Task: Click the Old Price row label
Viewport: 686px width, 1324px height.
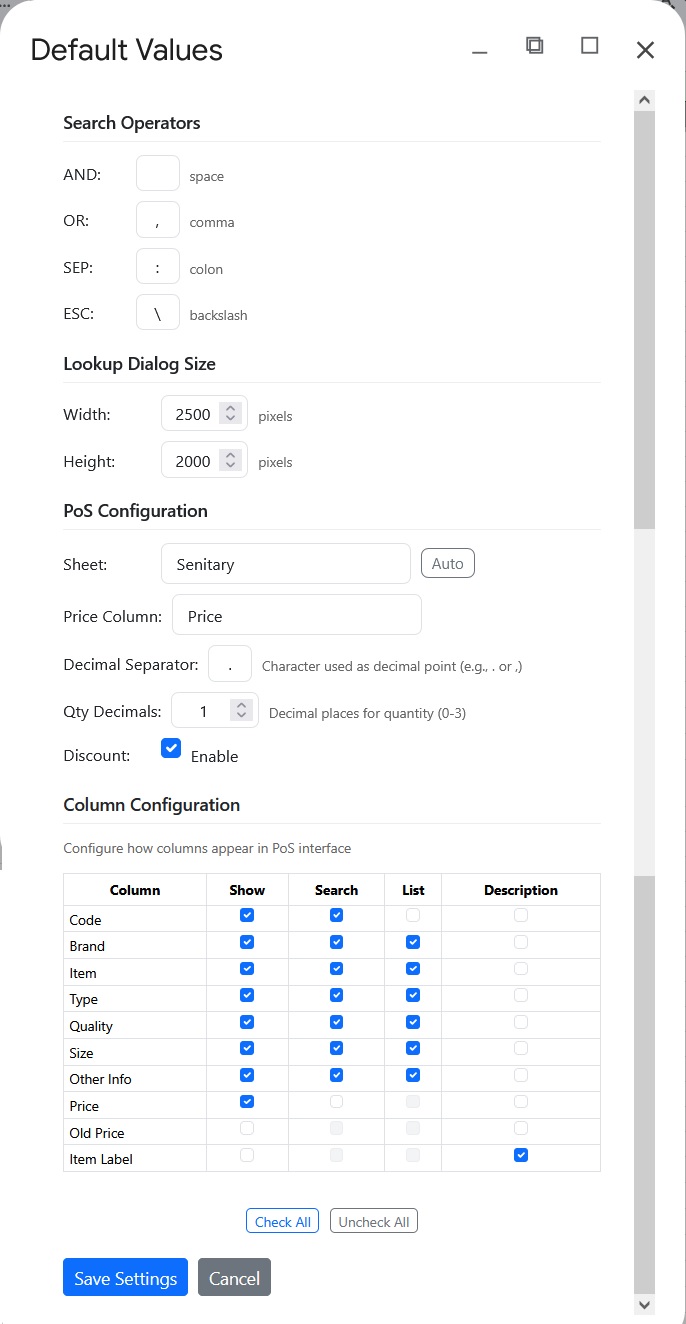Action: 97,1133
